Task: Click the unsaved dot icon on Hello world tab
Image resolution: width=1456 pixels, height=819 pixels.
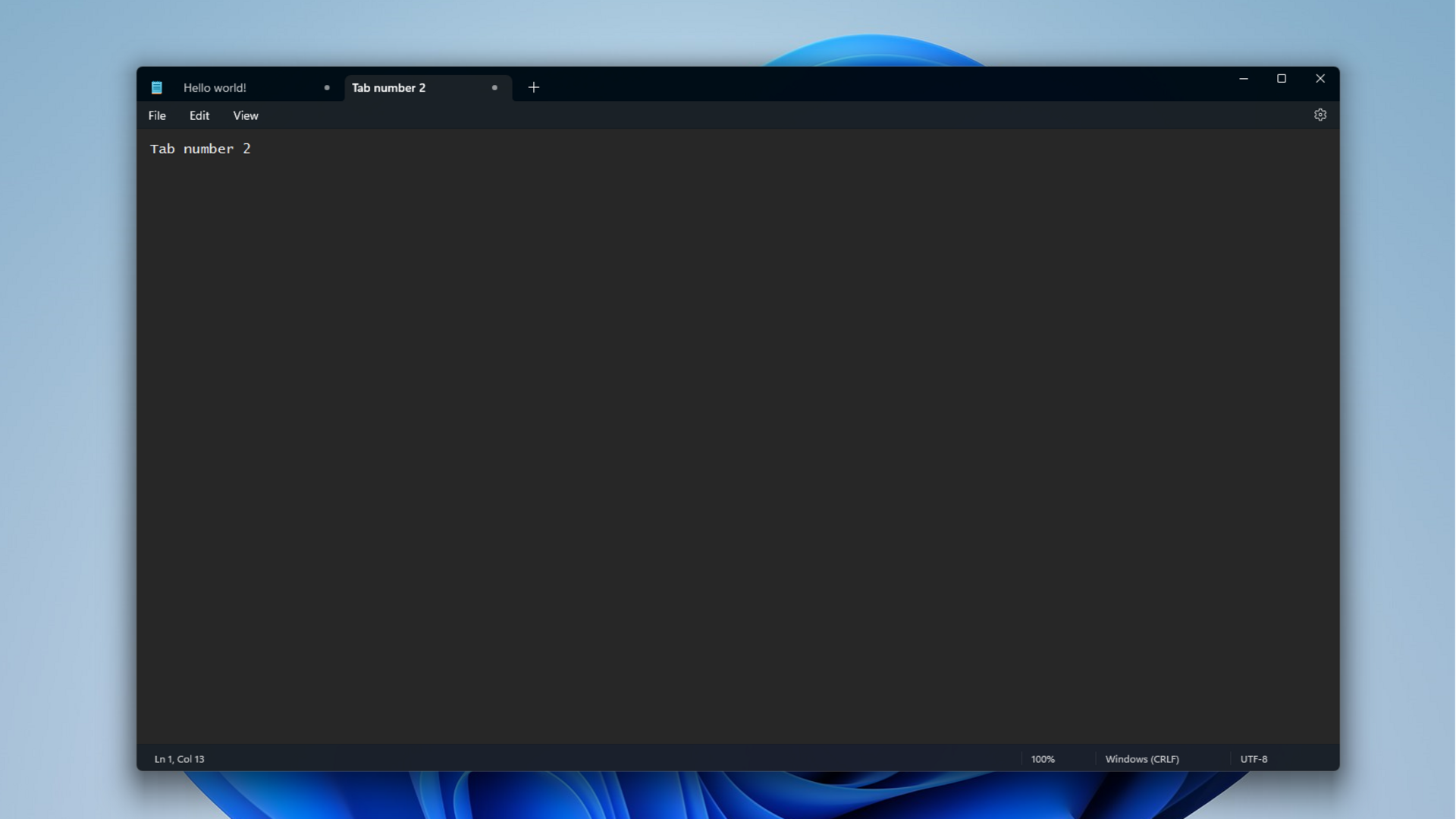Action: [325, 88]
